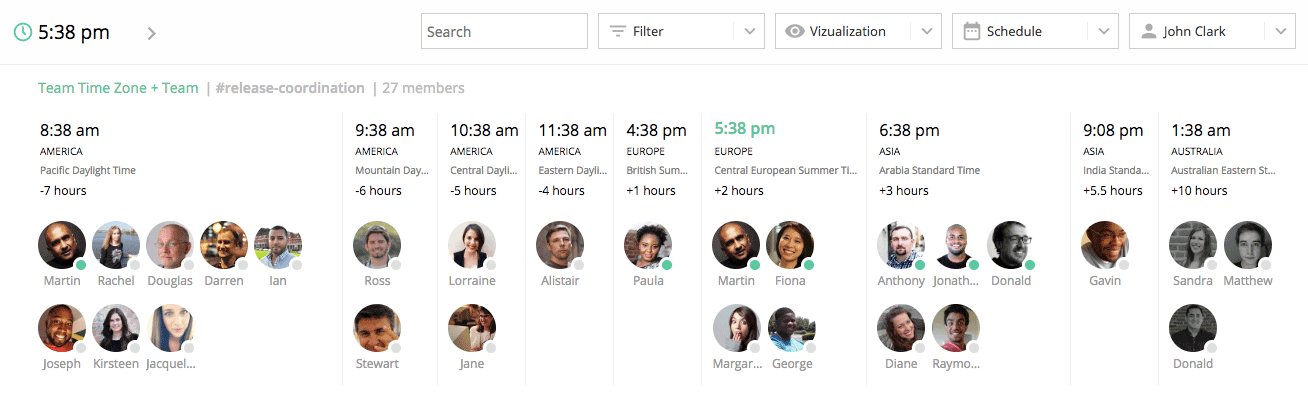The width and height of the screenshot is (1308, 404).
Task: Open Jonathan's avatar
Action: coord(956,246)
